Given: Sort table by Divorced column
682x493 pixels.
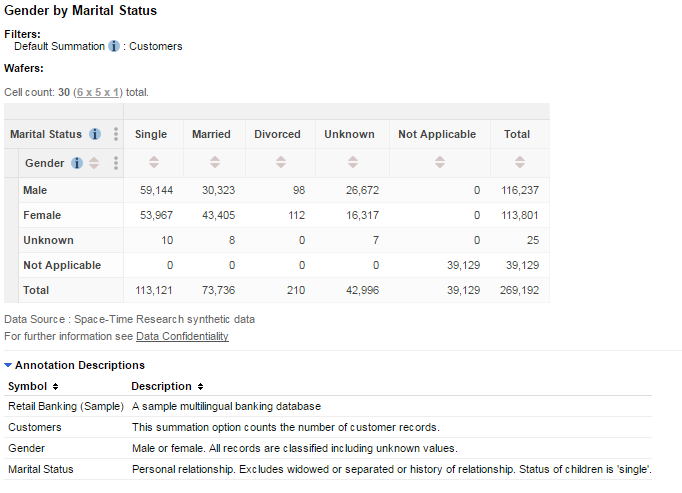Looking at the screenshot, I should [x=280, y=163].
